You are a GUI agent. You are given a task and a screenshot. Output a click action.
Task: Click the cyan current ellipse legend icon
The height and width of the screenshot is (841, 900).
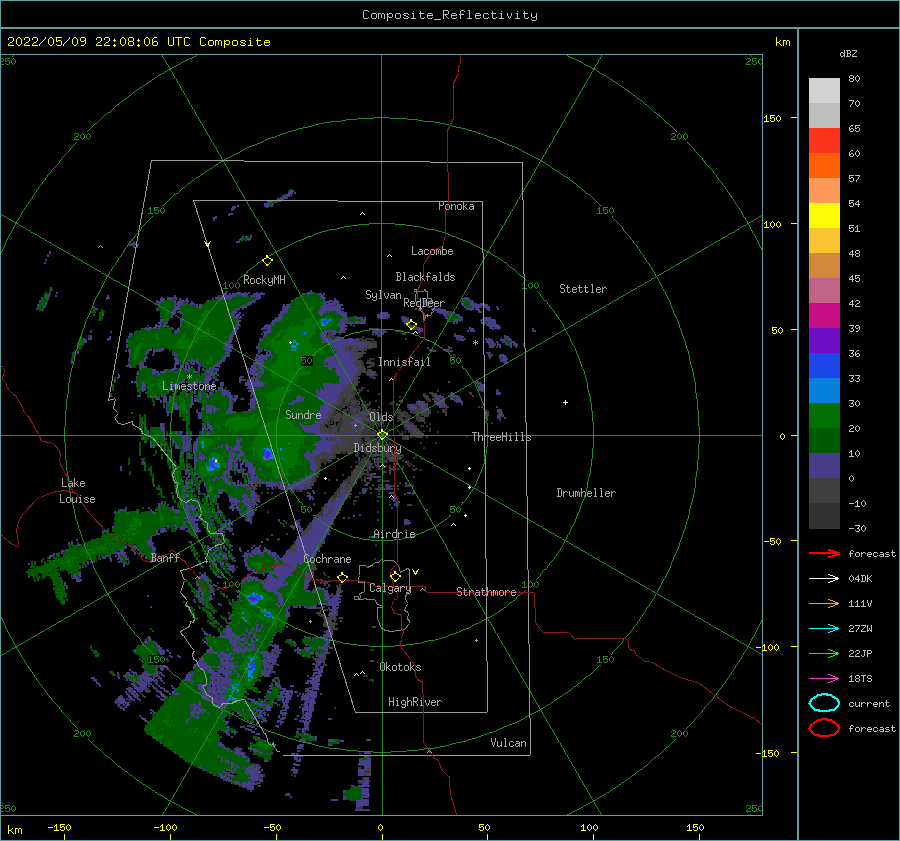coord(824,703)
